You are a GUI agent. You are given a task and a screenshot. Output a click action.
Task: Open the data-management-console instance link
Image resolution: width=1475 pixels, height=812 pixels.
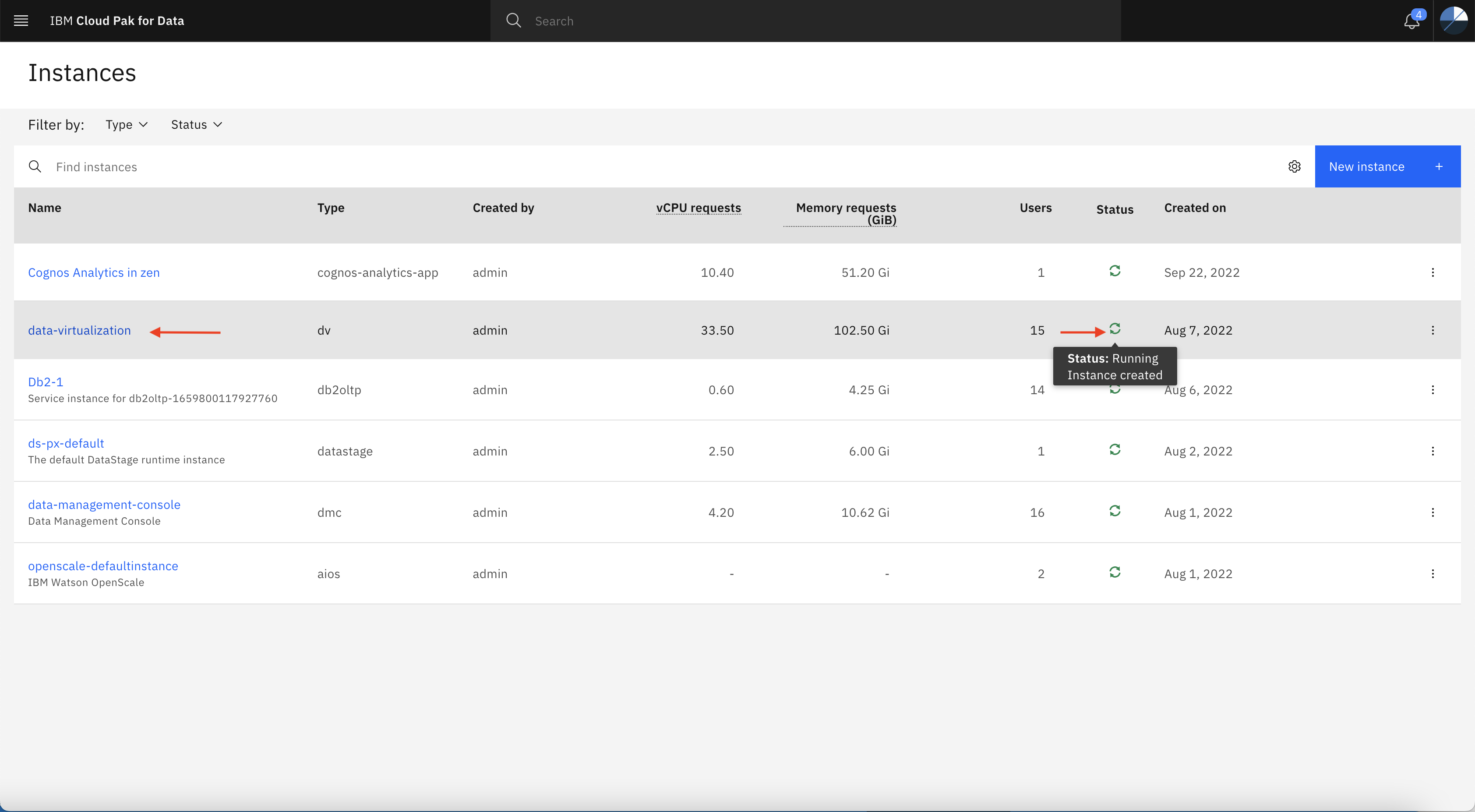coord(104,505)
